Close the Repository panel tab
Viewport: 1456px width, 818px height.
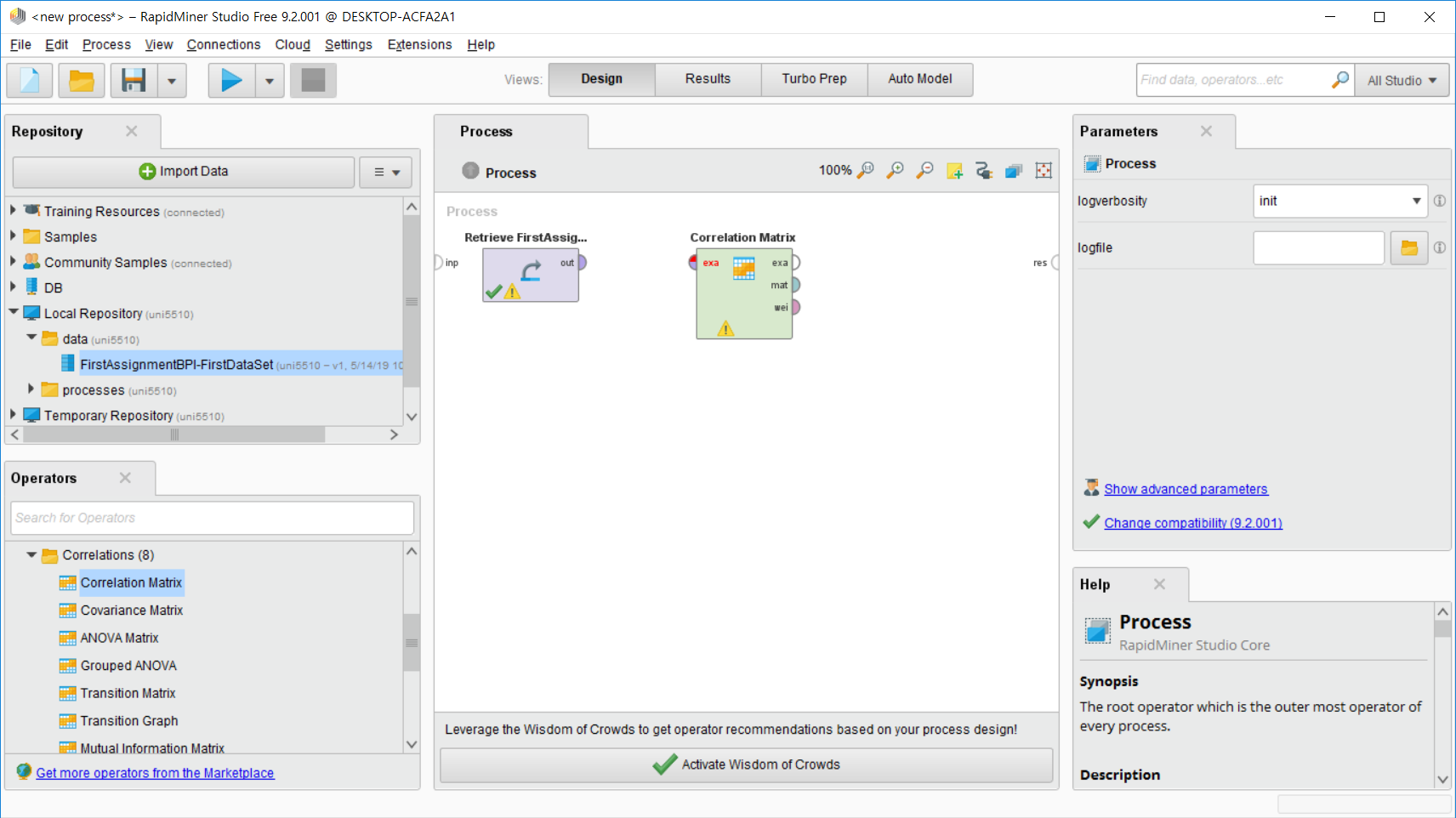coord(132,131)
